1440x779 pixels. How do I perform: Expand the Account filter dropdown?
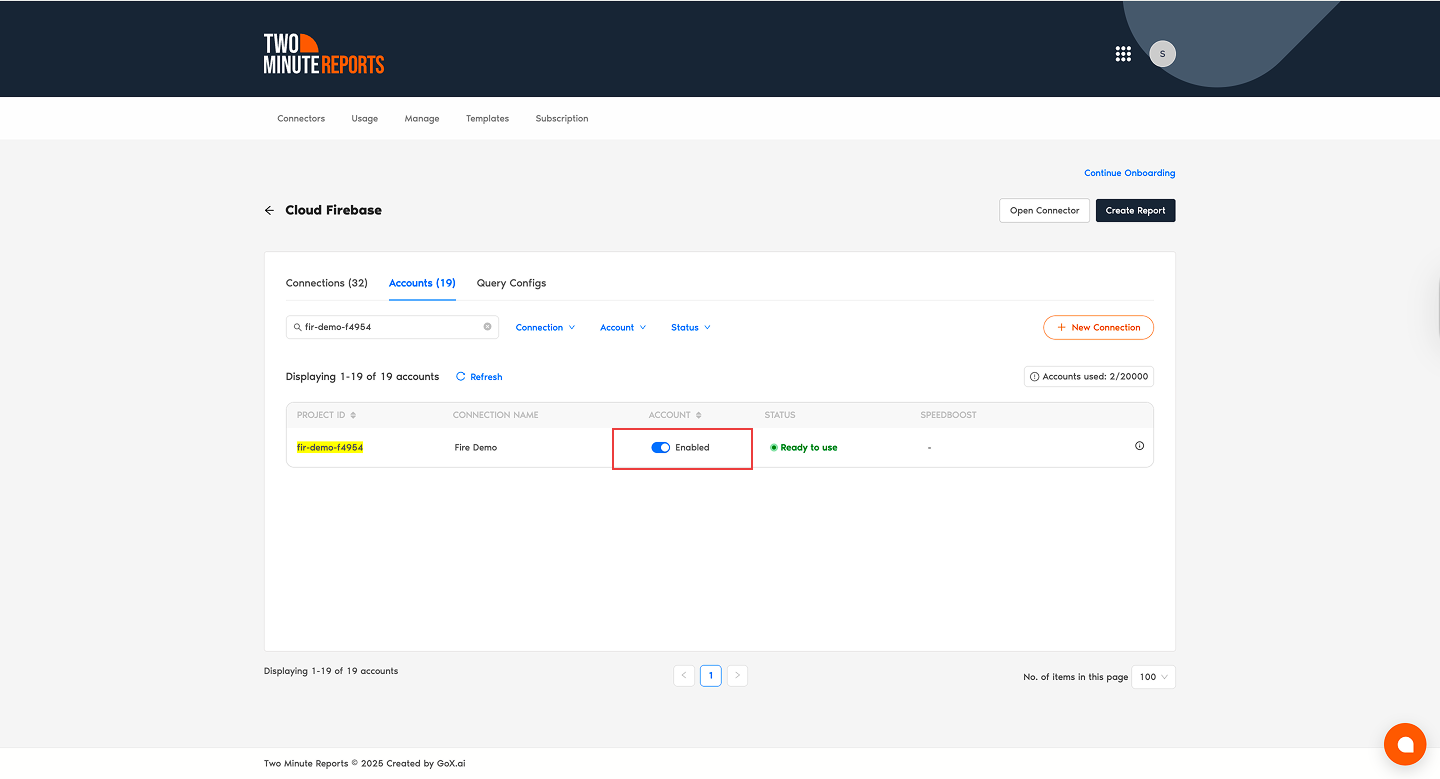click(x=623, y=328)
